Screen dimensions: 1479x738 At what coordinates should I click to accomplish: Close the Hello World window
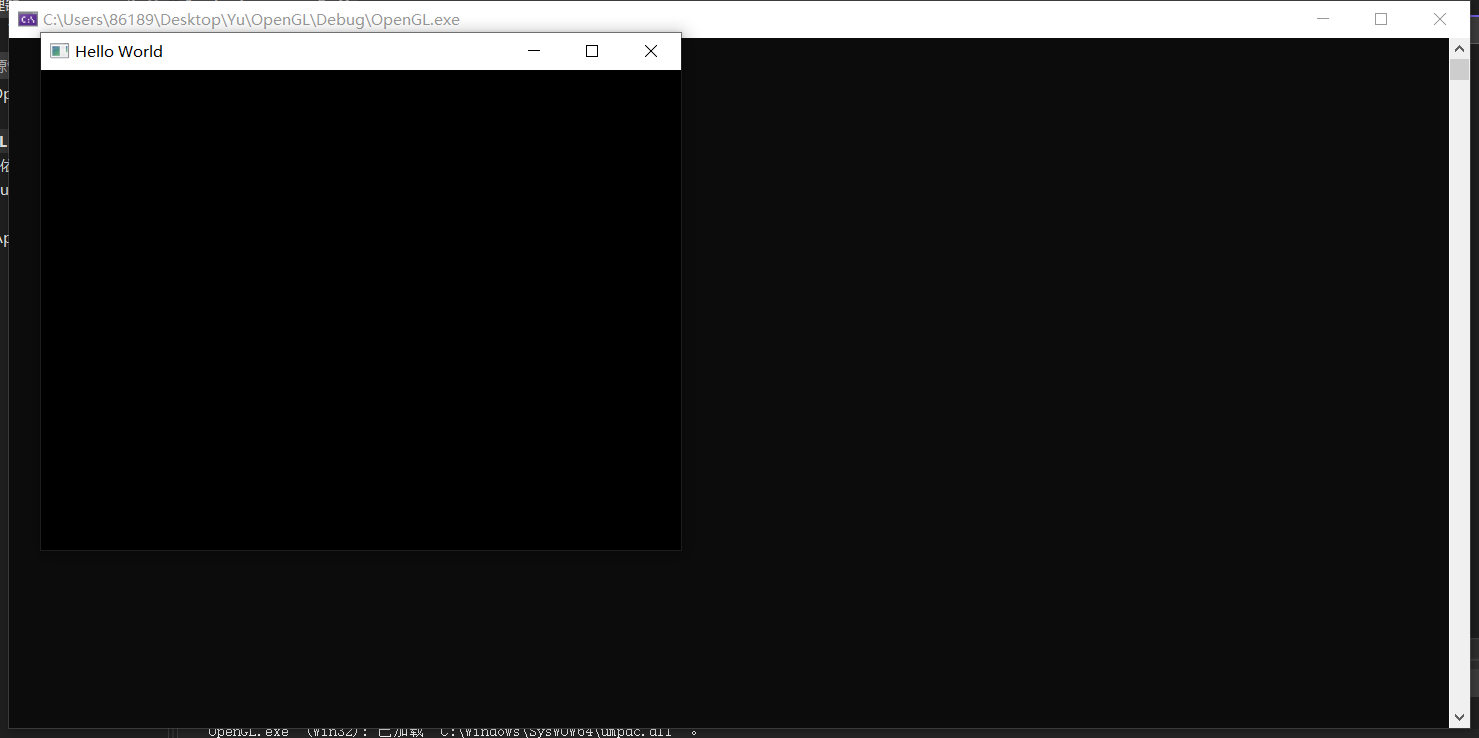click(651, 51)
